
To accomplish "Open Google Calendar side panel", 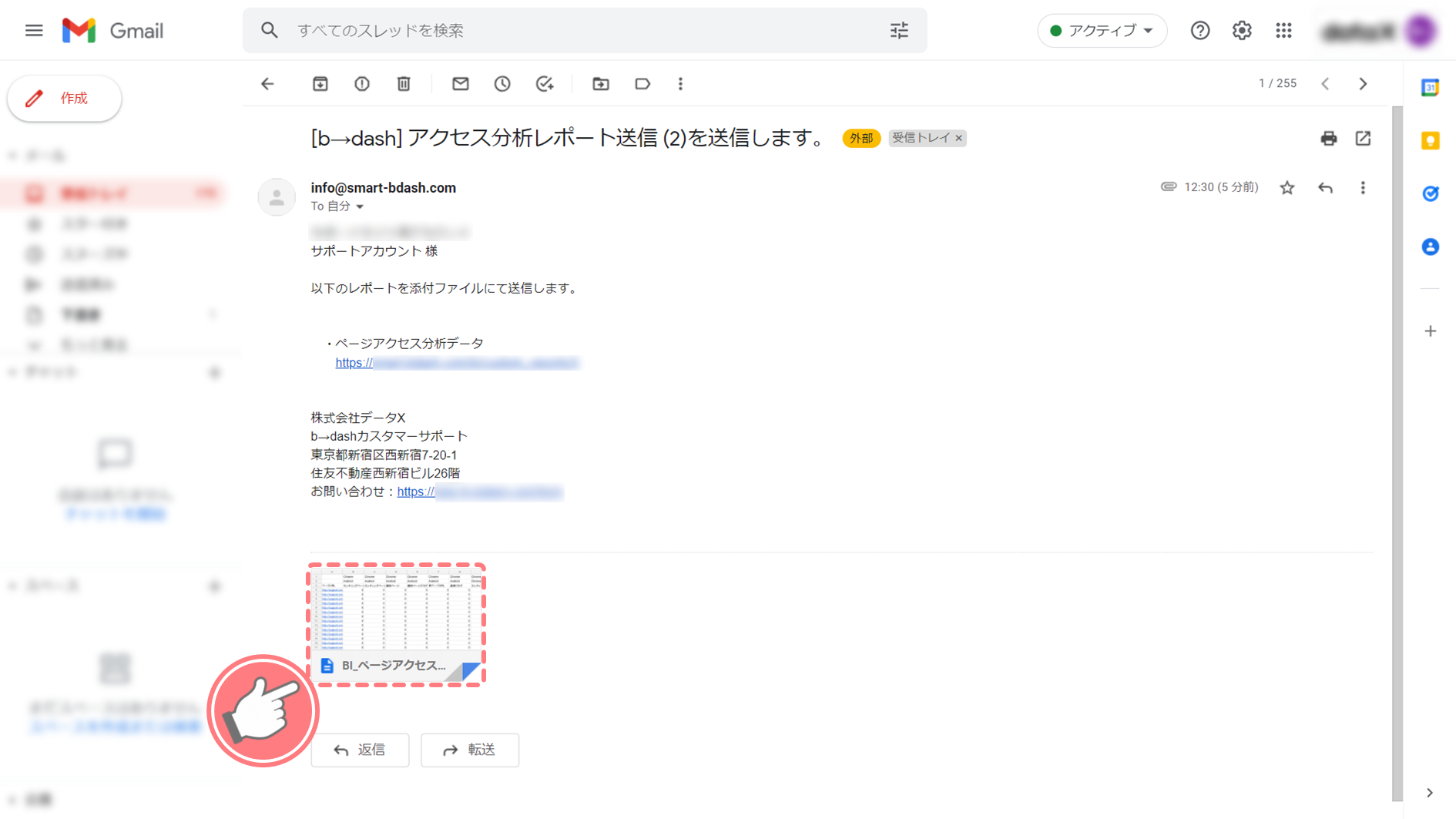I will point(1430,87).
